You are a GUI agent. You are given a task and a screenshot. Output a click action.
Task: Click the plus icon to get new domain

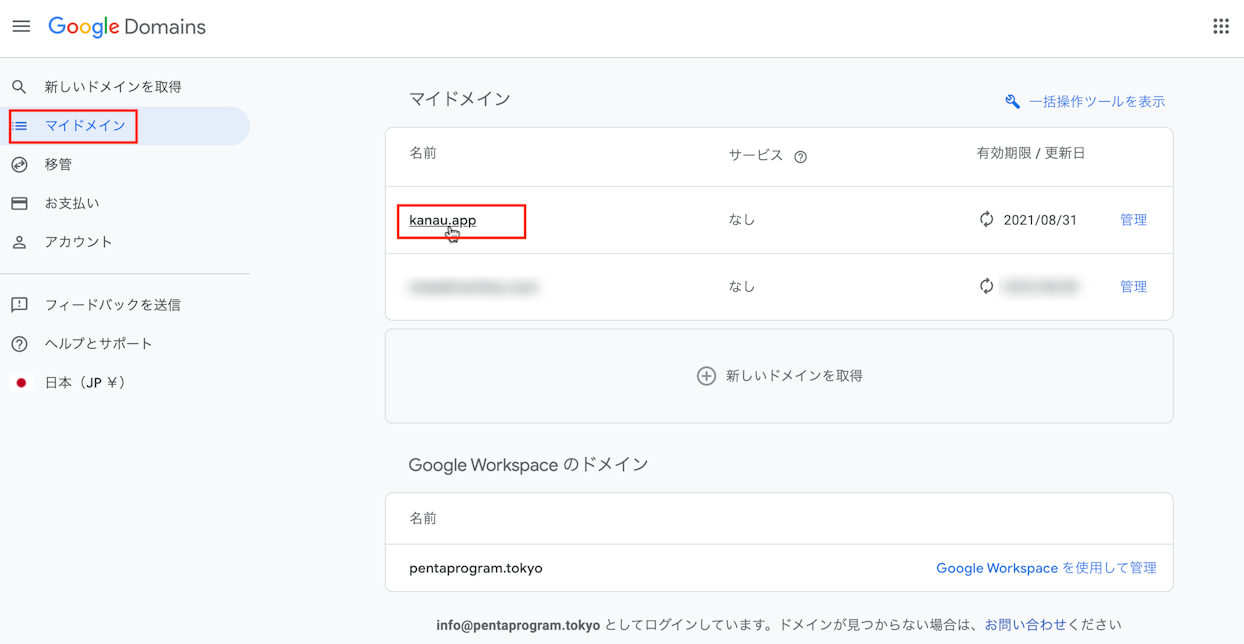click(x=706, y=376)
